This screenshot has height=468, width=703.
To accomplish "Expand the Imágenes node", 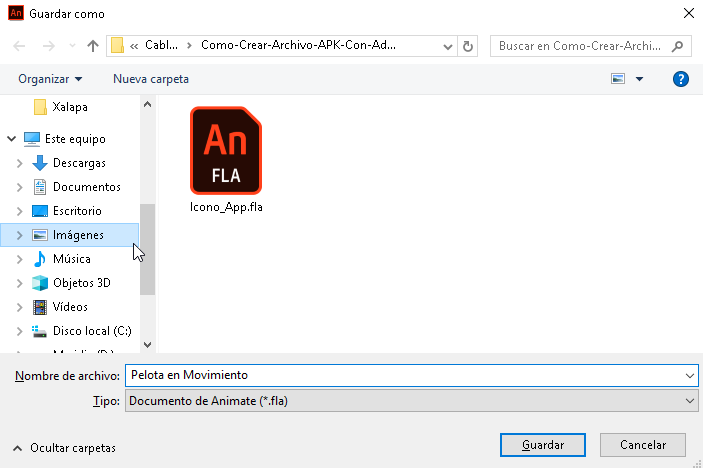I will pyautogui.click(x=19, y=235).
